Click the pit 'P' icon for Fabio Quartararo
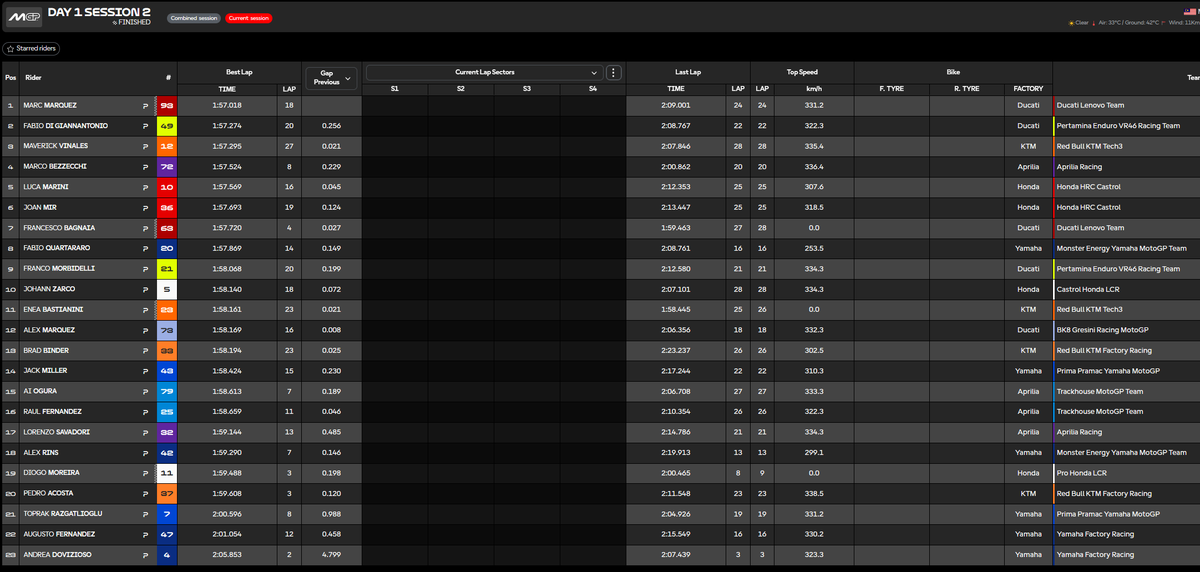 point(146,248)
